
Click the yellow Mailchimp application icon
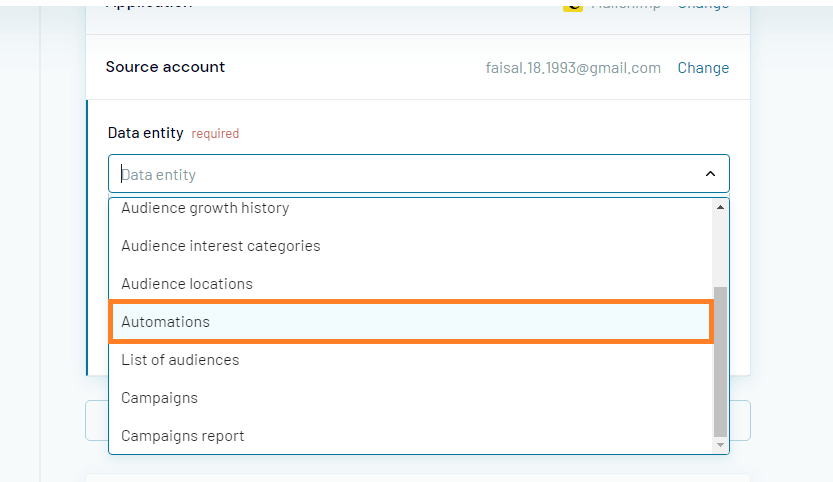tap(572, 6)
